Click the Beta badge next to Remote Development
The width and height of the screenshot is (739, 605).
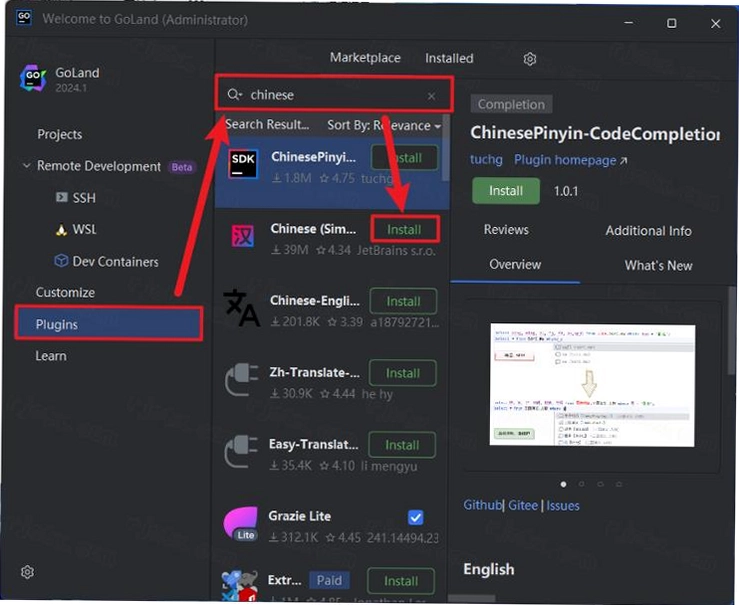[182, 167]
